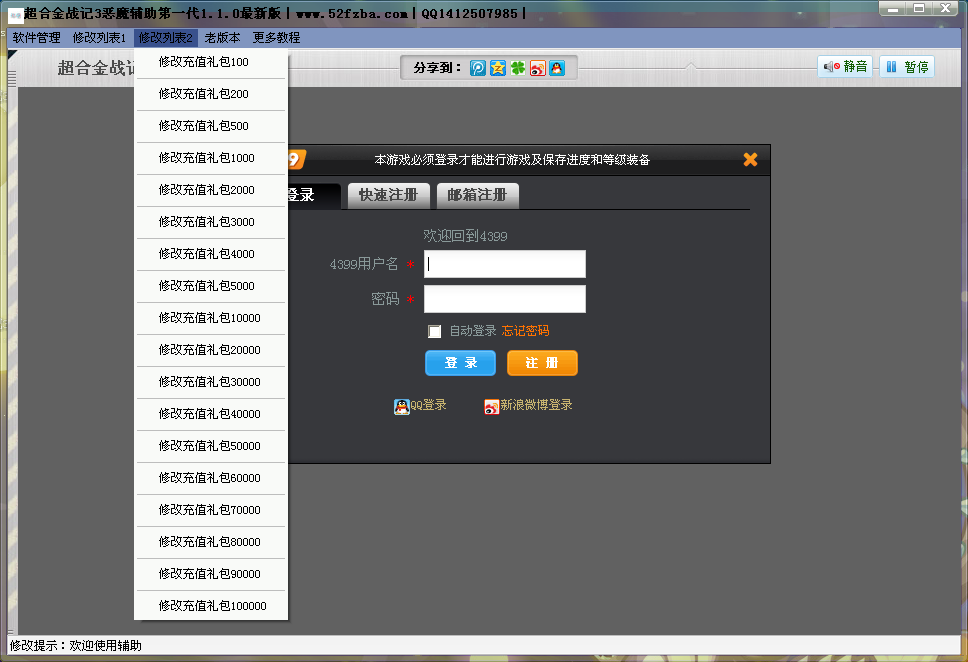Click the 新浪微博登录 icon
Screen dimensions: 968x662
click(x=491, y=406)
